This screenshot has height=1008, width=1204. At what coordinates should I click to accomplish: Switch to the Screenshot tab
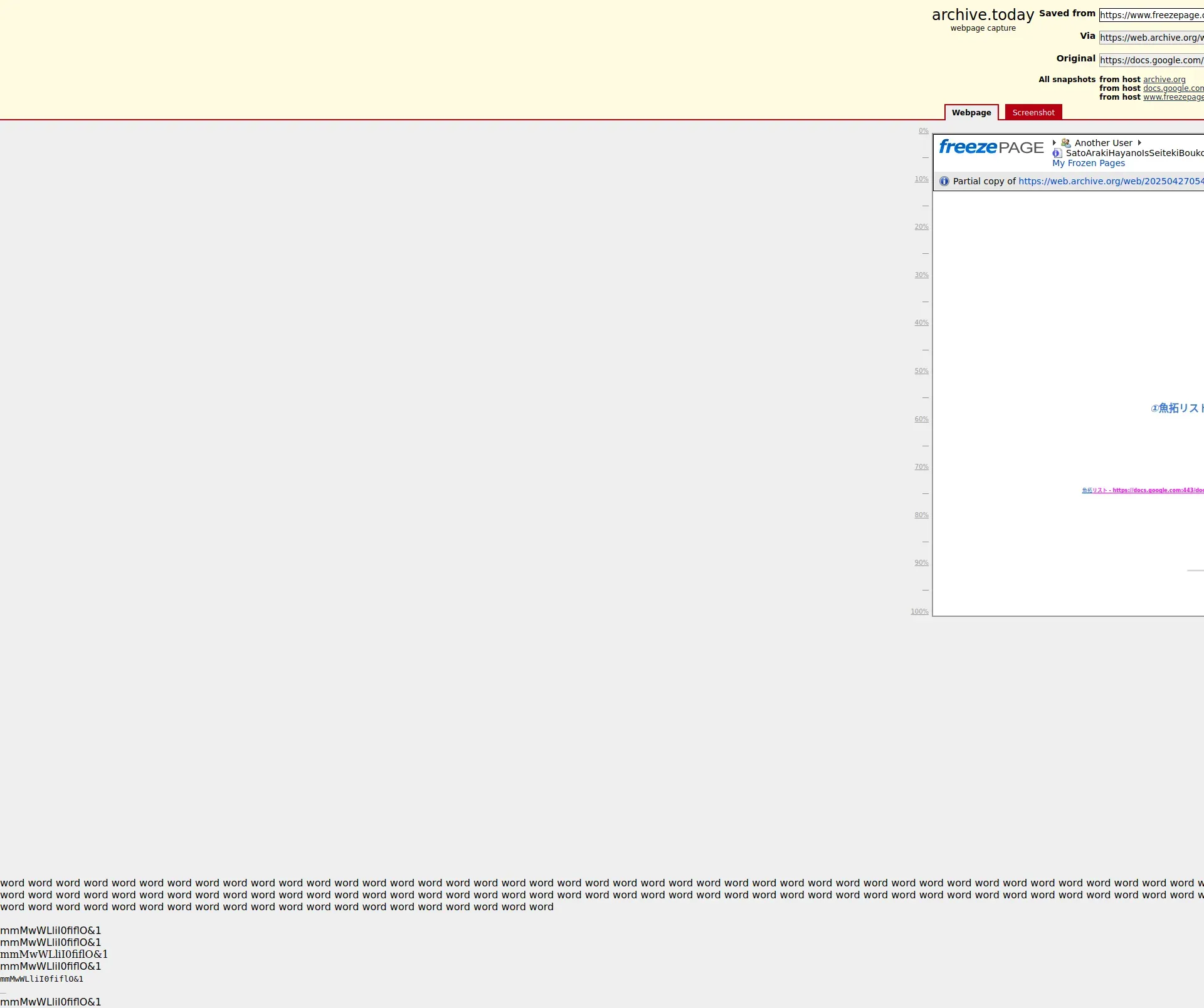[1033, 113]
